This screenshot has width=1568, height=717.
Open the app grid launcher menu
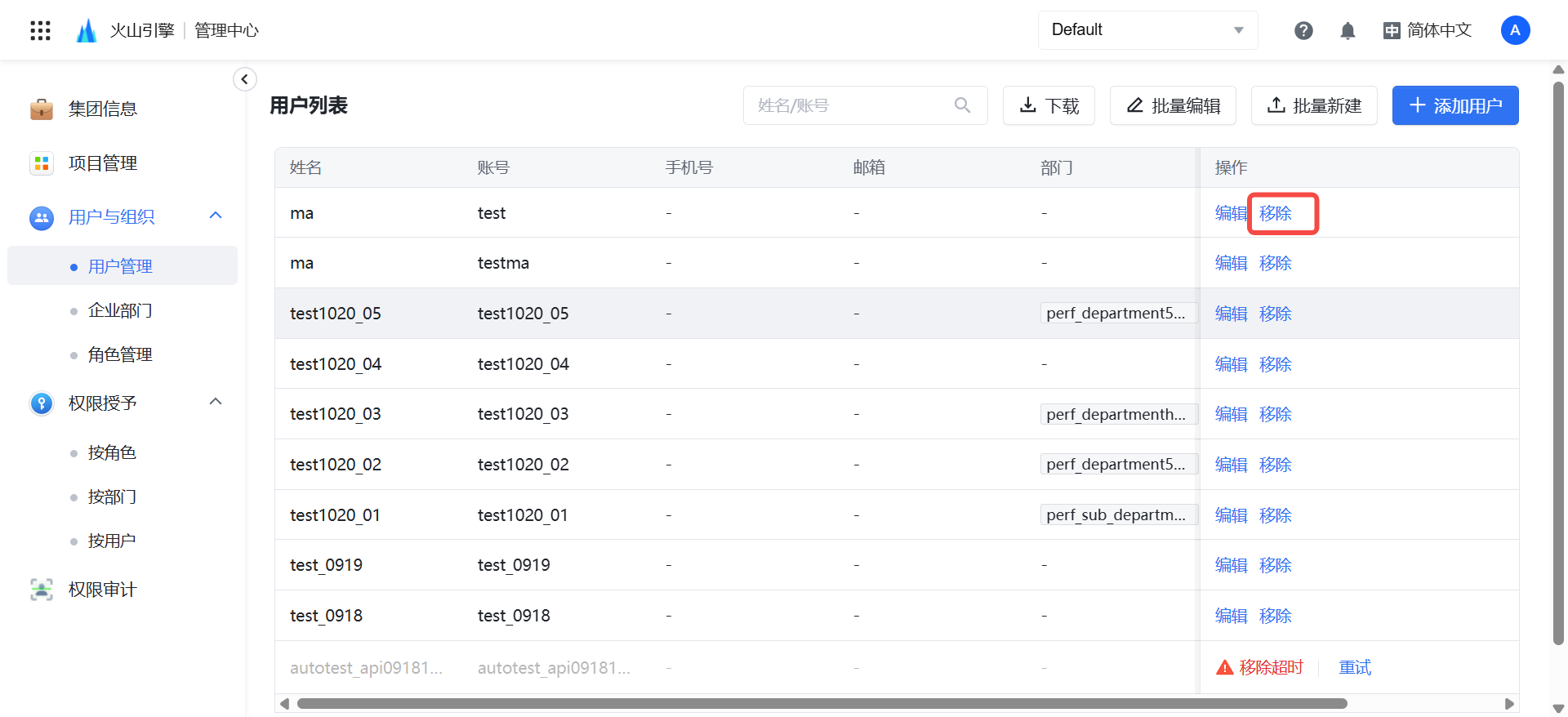click(x=40, y=30)
